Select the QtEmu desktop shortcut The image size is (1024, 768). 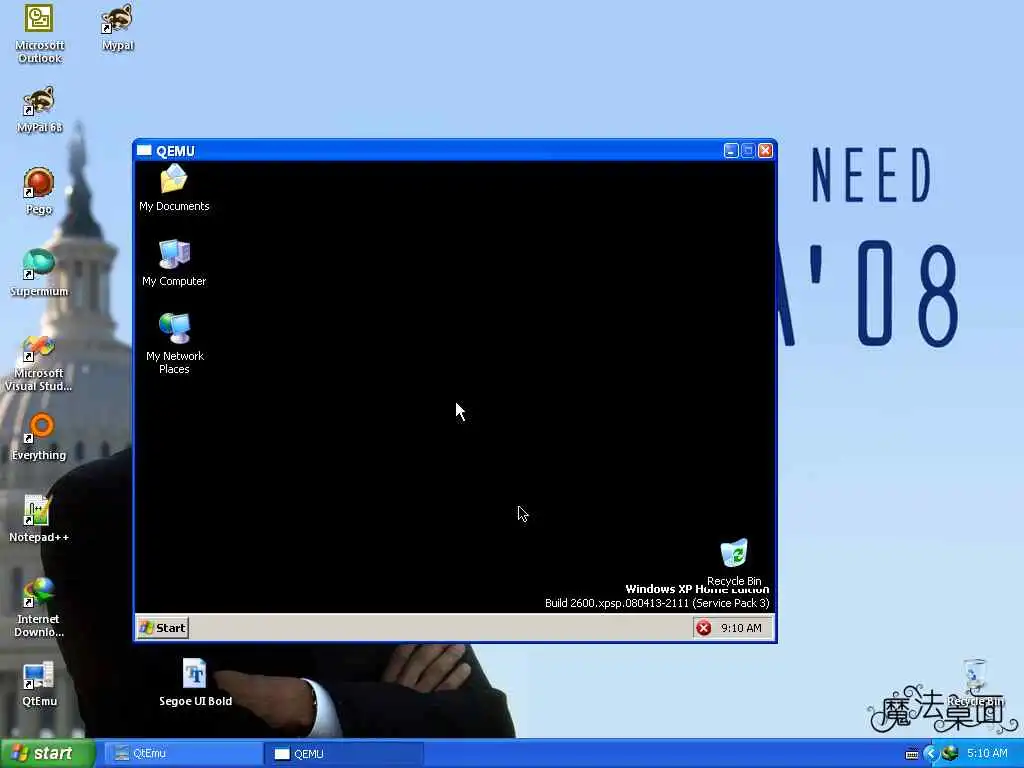39,684
